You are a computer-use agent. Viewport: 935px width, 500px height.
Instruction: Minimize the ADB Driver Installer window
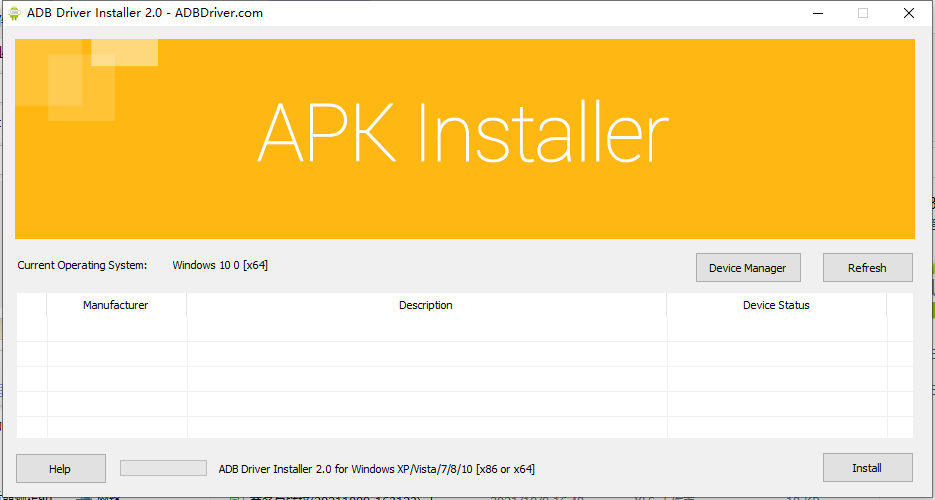point(817,13)
